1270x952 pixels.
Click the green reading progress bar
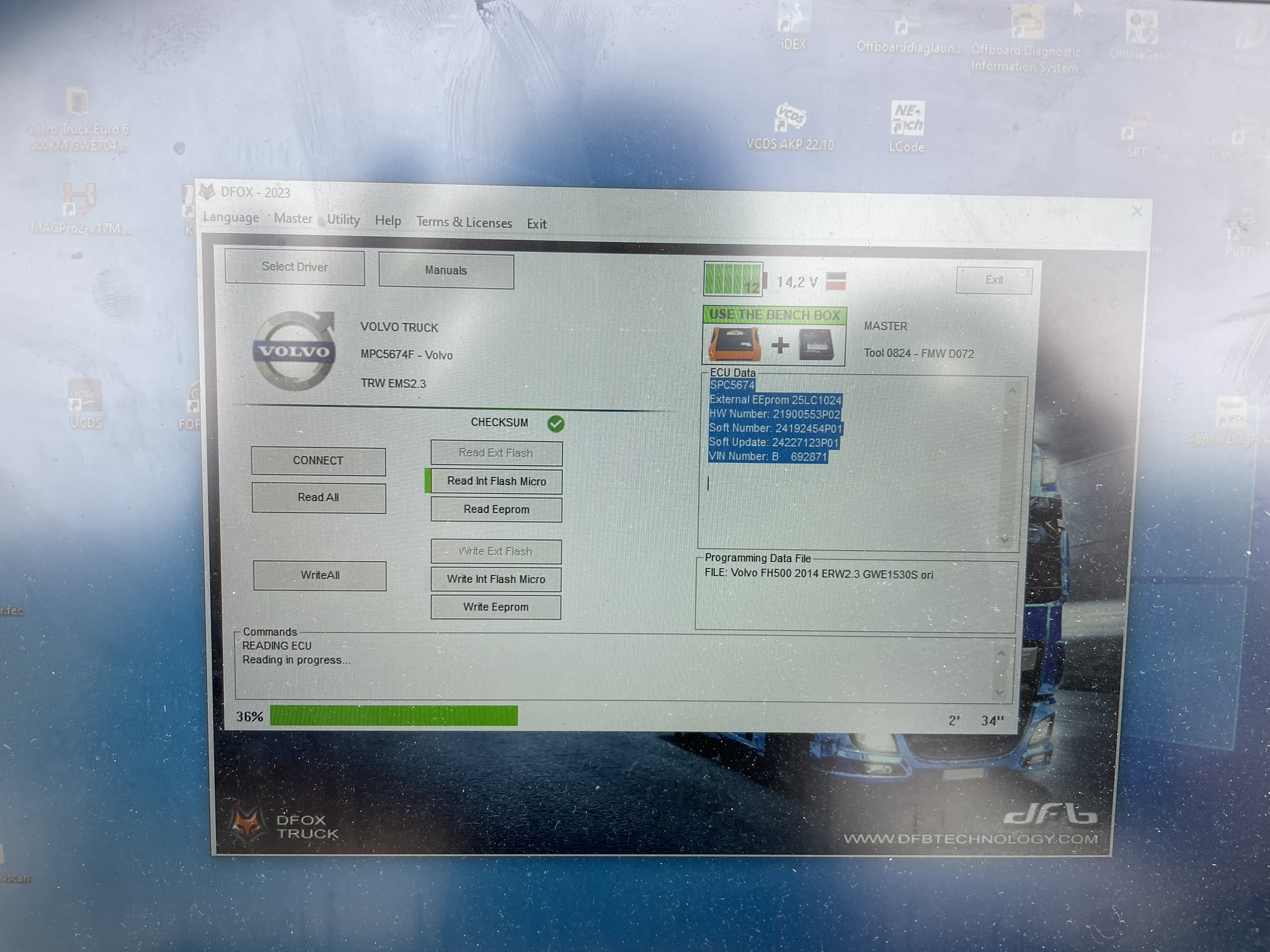394,716
